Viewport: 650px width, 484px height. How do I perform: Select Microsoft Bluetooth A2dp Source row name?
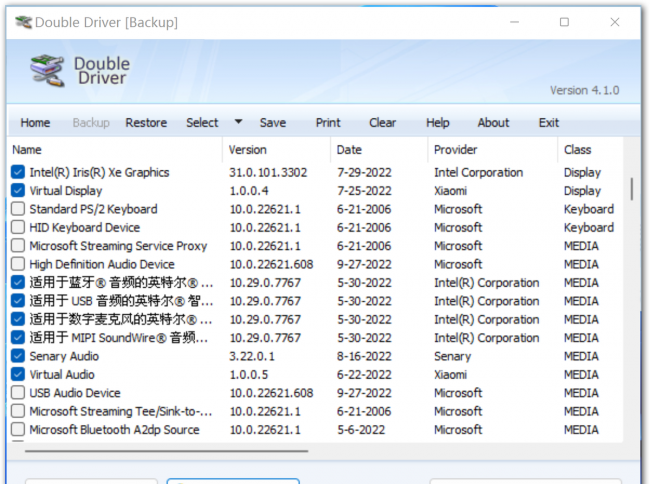[114, 430]
